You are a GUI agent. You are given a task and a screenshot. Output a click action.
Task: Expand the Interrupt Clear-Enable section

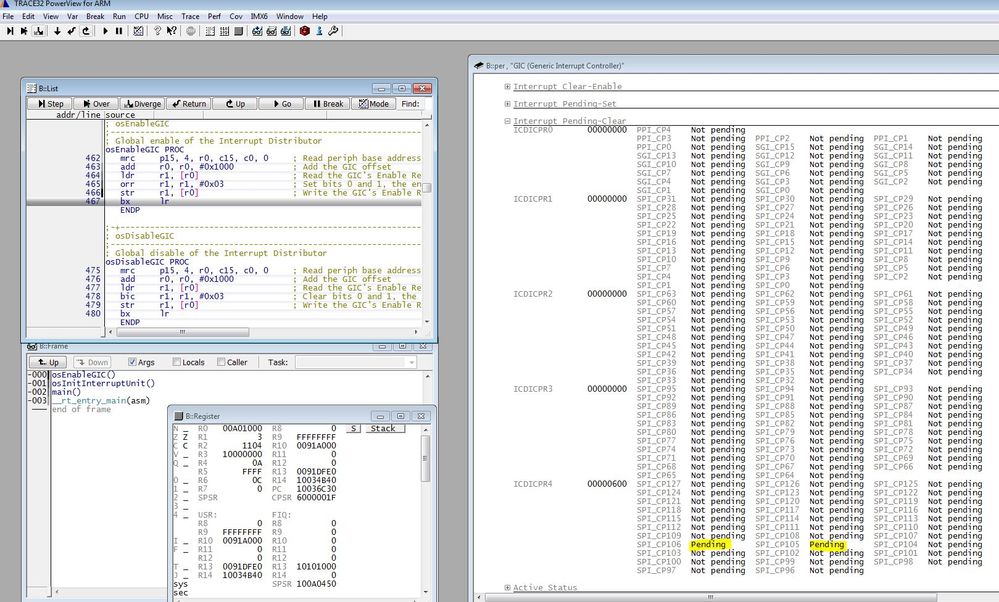coord(507,86)
